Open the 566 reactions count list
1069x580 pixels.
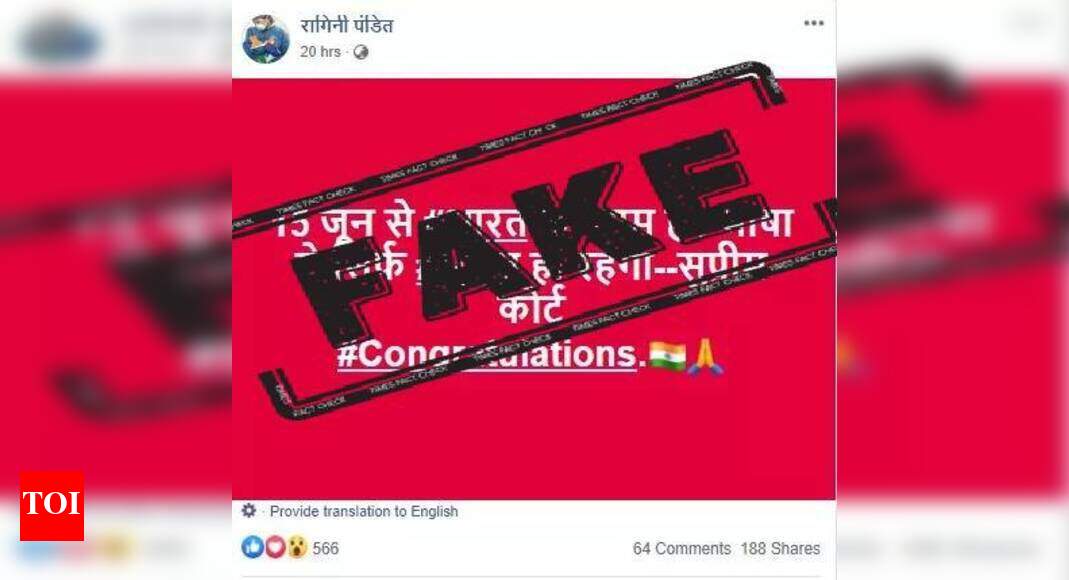coord(325,548)
